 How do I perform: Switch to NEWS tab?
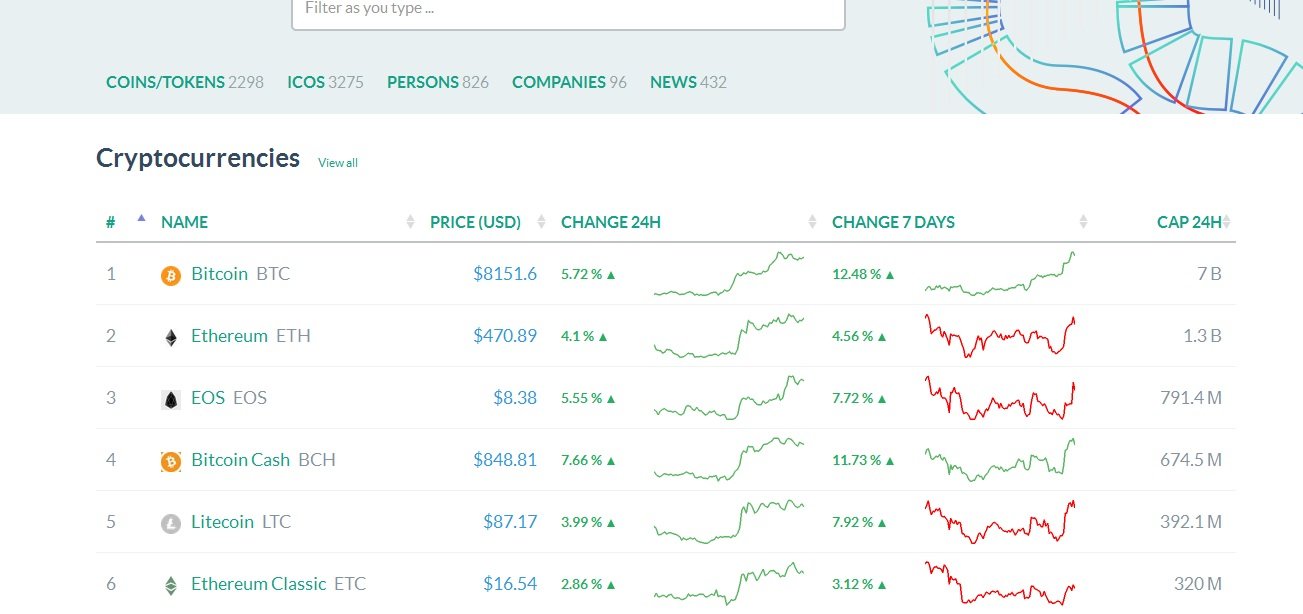(688, 82)
